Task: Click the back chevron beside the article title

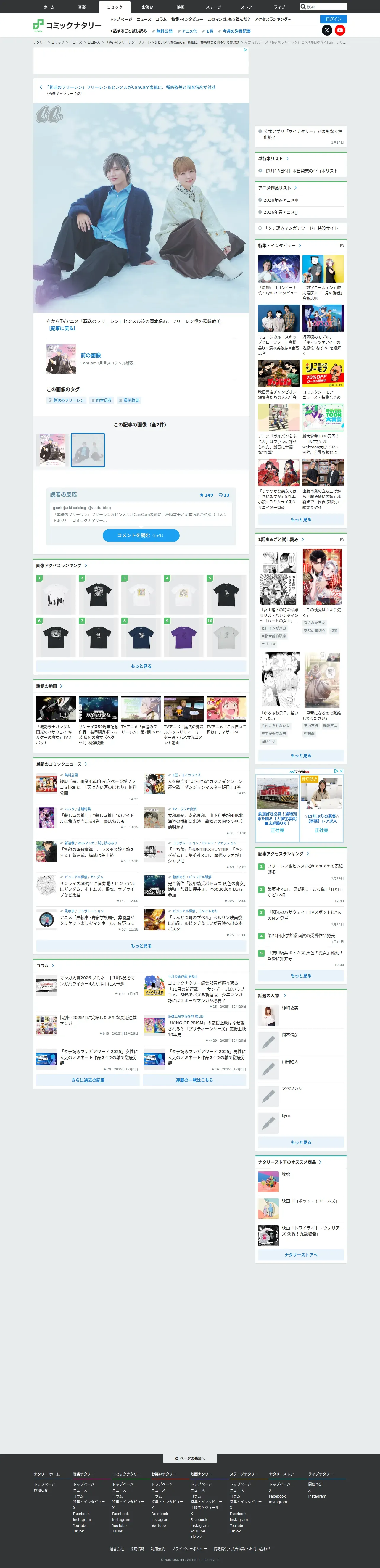Action: tap(41, 88)
